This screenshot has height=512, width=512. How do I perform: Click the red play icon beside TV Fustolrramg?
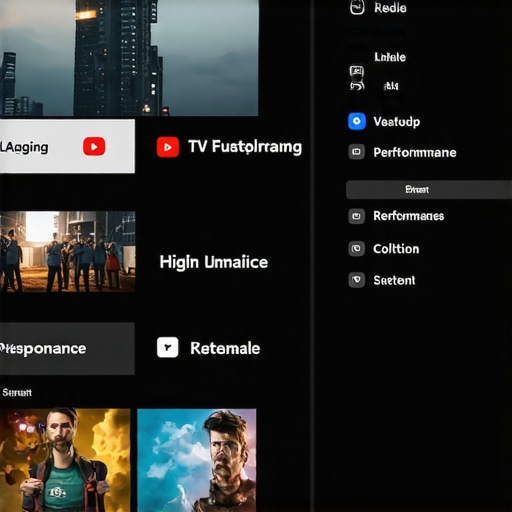[168, 147]
